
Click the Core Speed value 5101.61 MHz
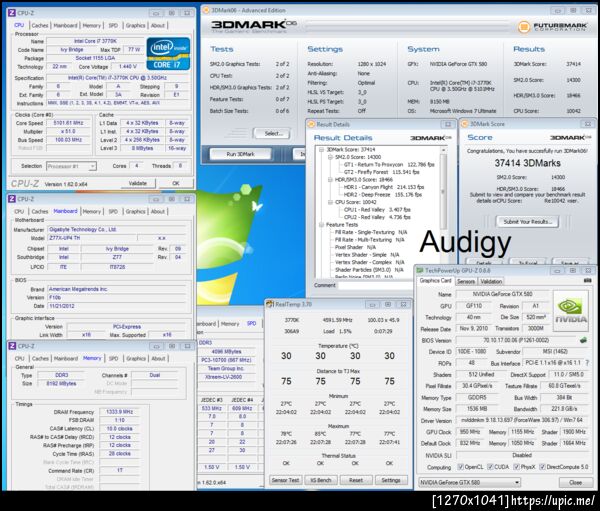[x=69, y=123]
